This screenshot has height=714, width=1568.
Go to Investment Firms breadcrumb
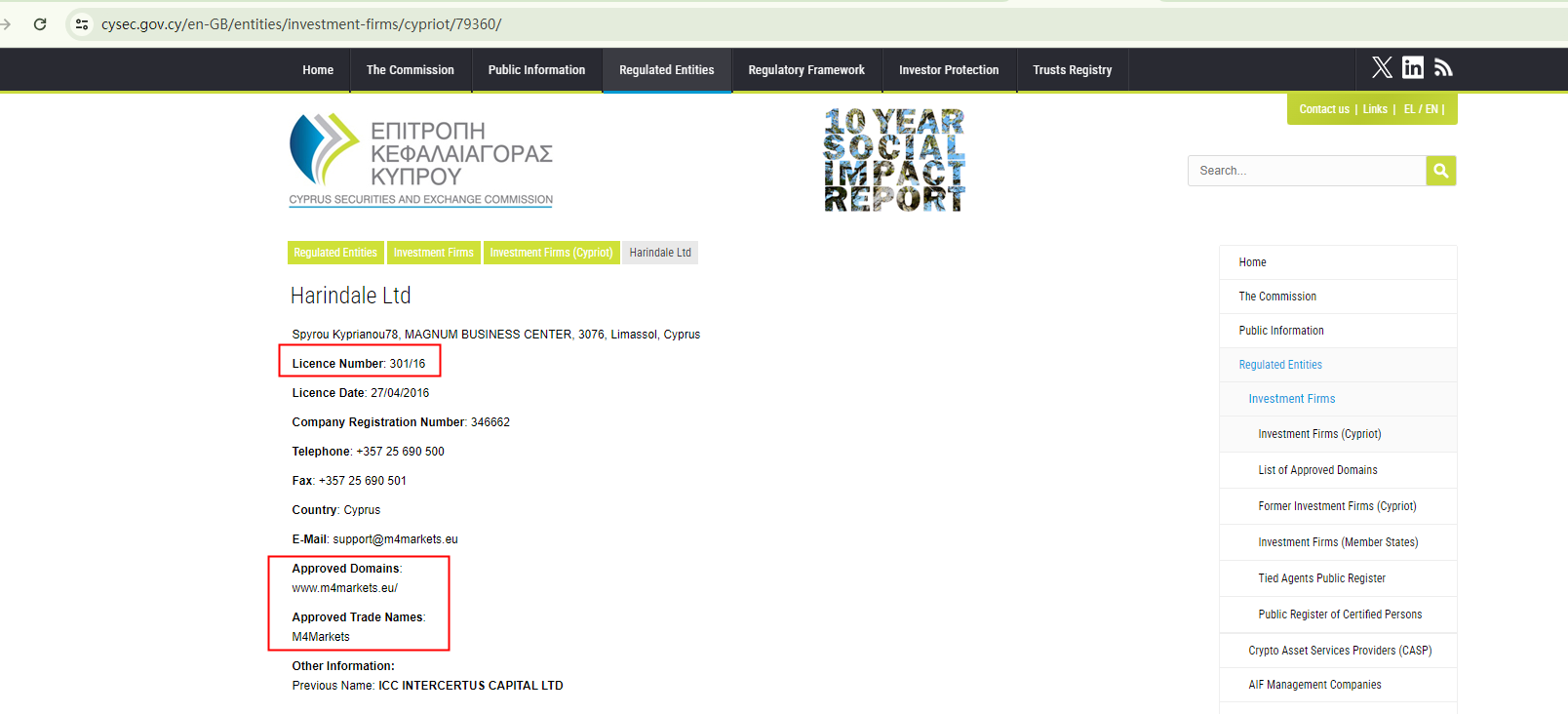coord(434,253)
